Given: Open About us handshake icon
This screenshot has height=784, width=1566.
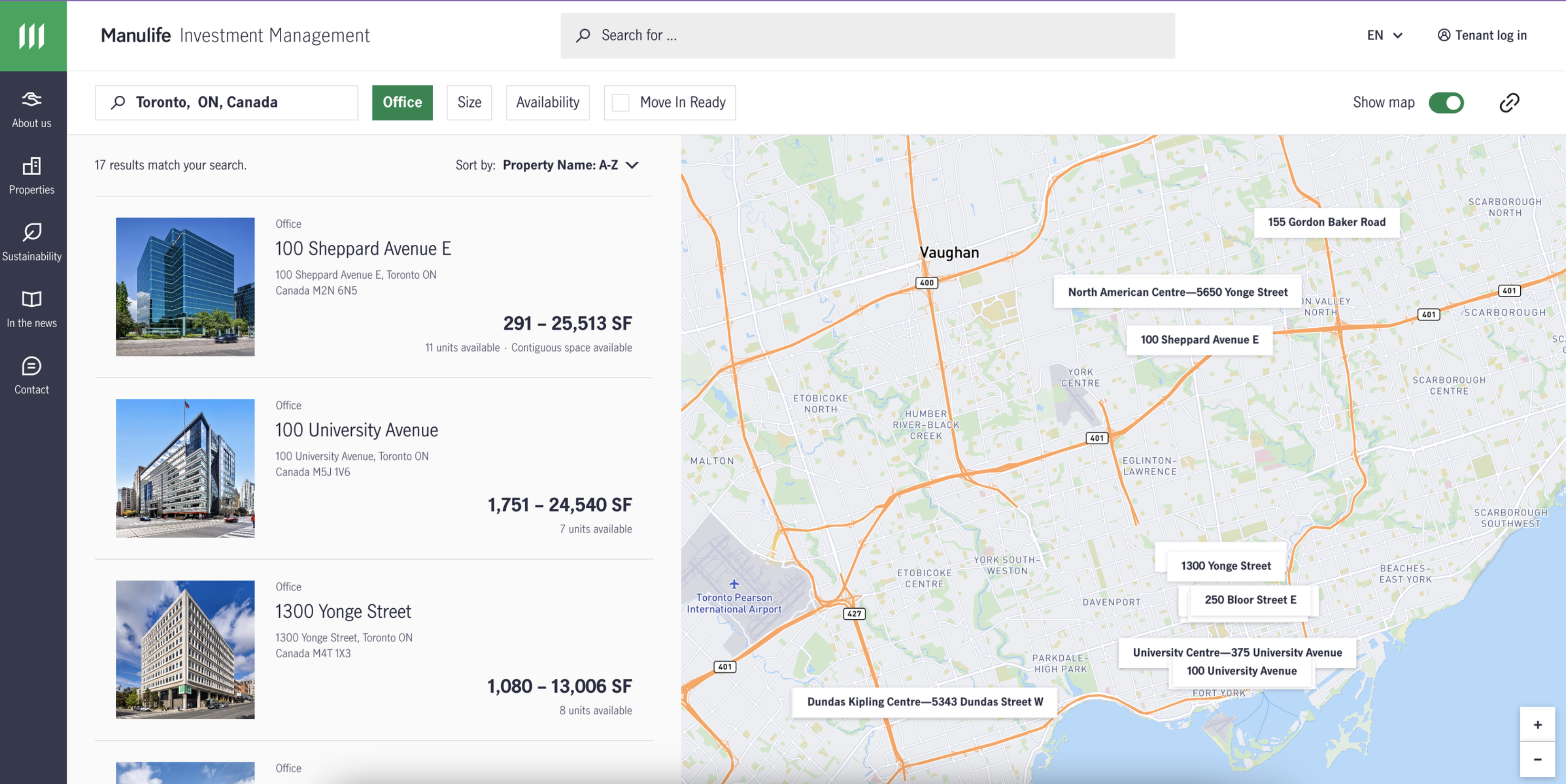Looking at the screenshot, I should point(31,99).
